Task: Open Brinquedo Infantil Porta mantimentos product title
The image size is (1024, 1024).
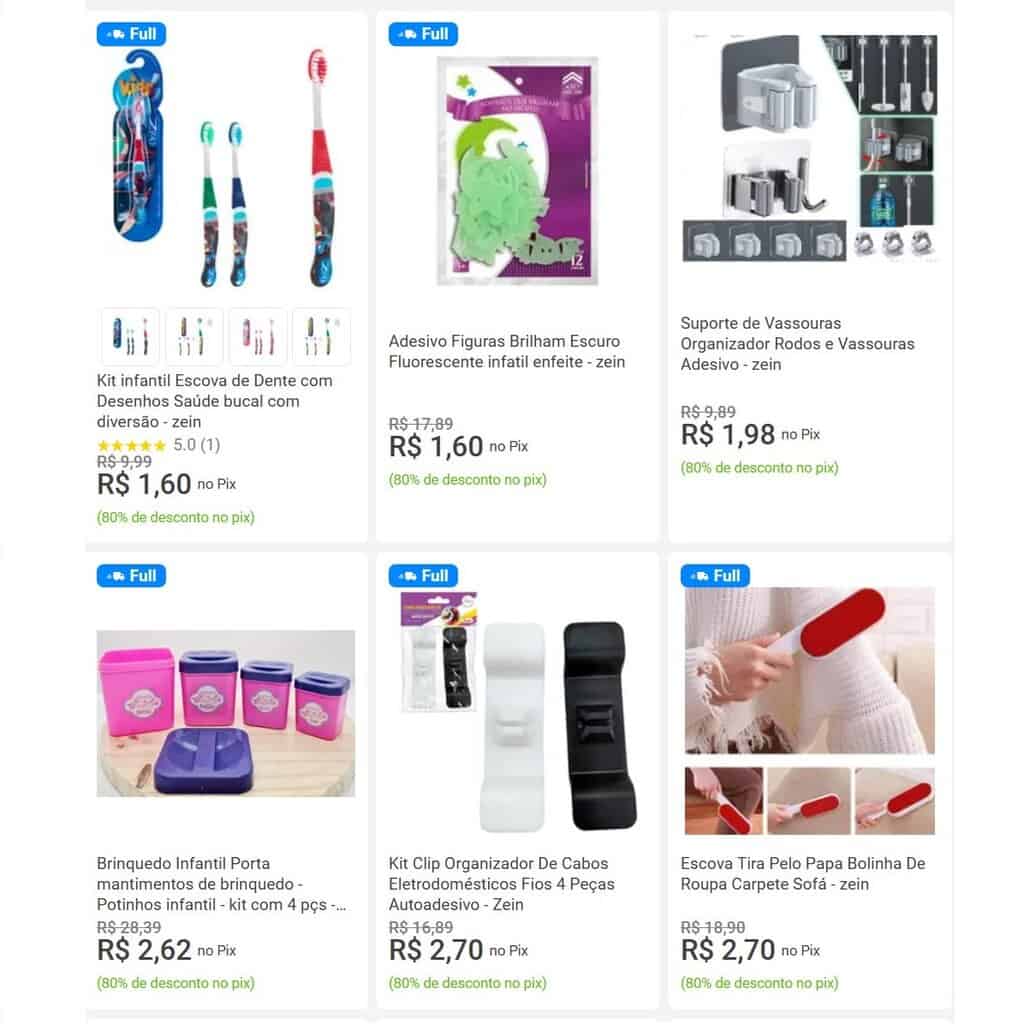Action: pyautogui.click(x=222, y=884)
